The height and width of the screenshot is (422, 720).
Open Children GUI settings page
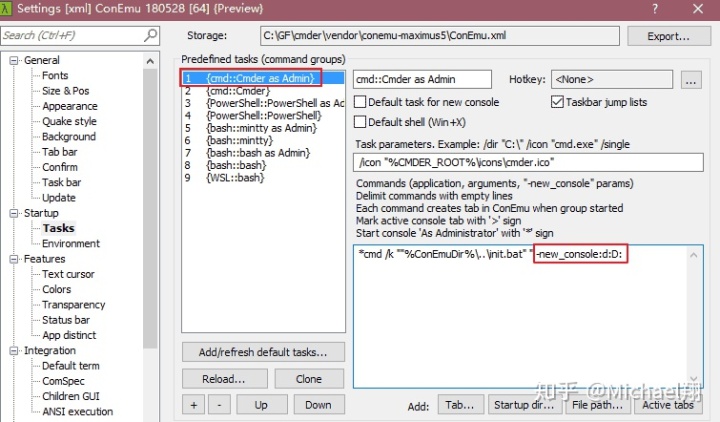click(71, 396)
